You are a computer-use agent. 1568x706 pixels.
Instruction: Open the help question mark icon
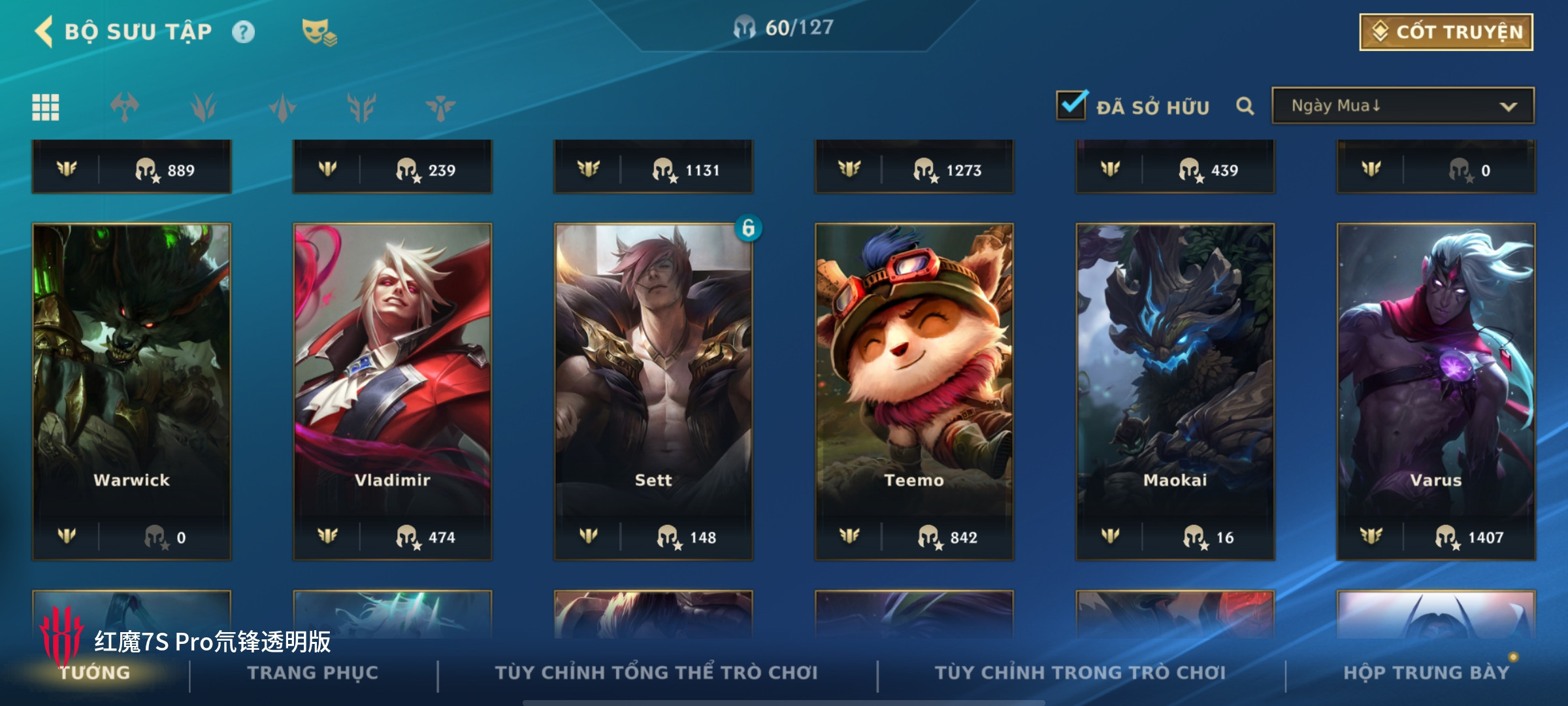pyautogui.click(x=244, y=32)
